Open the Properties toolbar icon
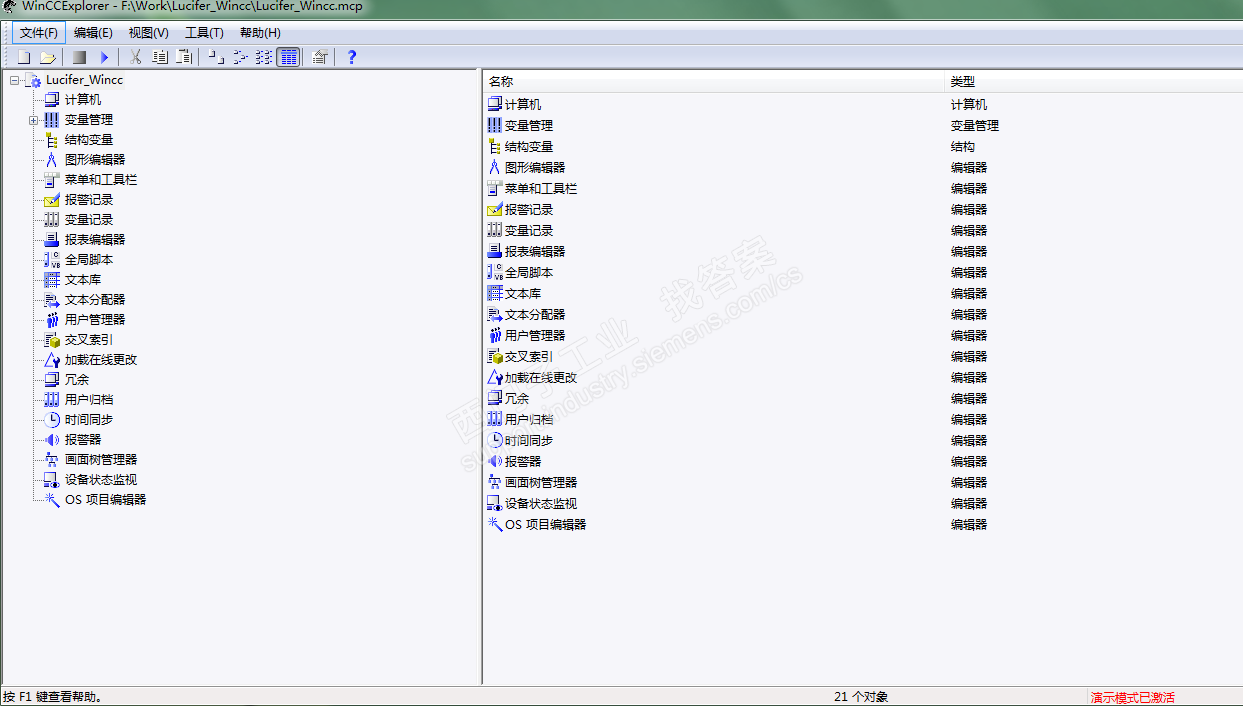 [x=319, y=57]
